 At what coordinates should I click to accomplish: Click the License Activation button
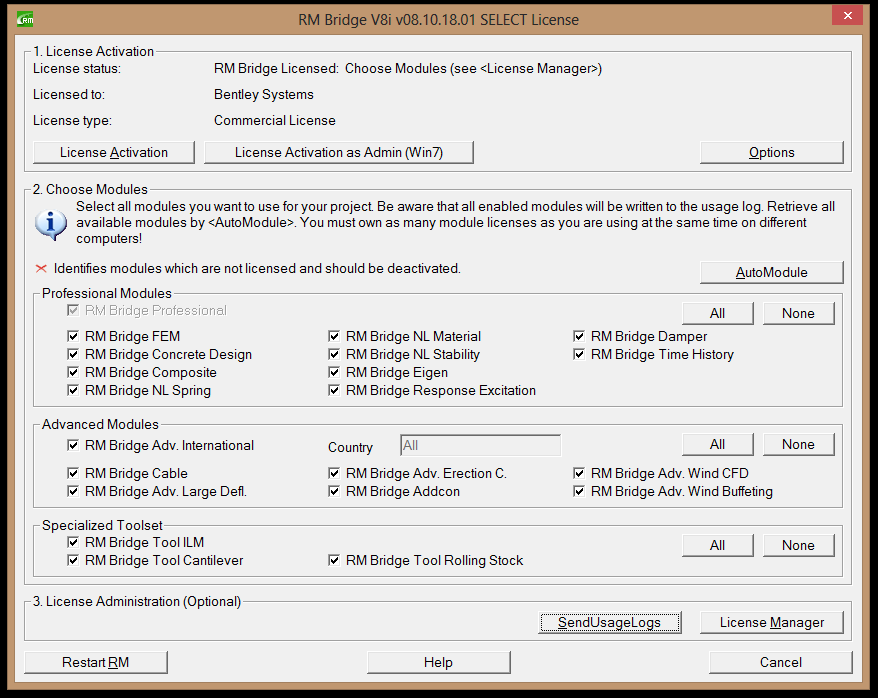[x=114, y=152]
